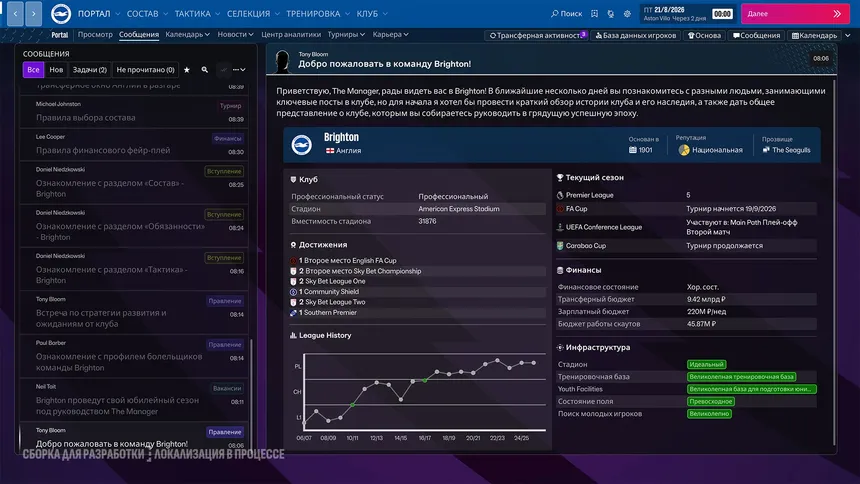Expand the ПОРТАЛ main menu
Image resolution: width=860 pixels, height=484 pixels.
pyautogui.click(x=99, y=14)
